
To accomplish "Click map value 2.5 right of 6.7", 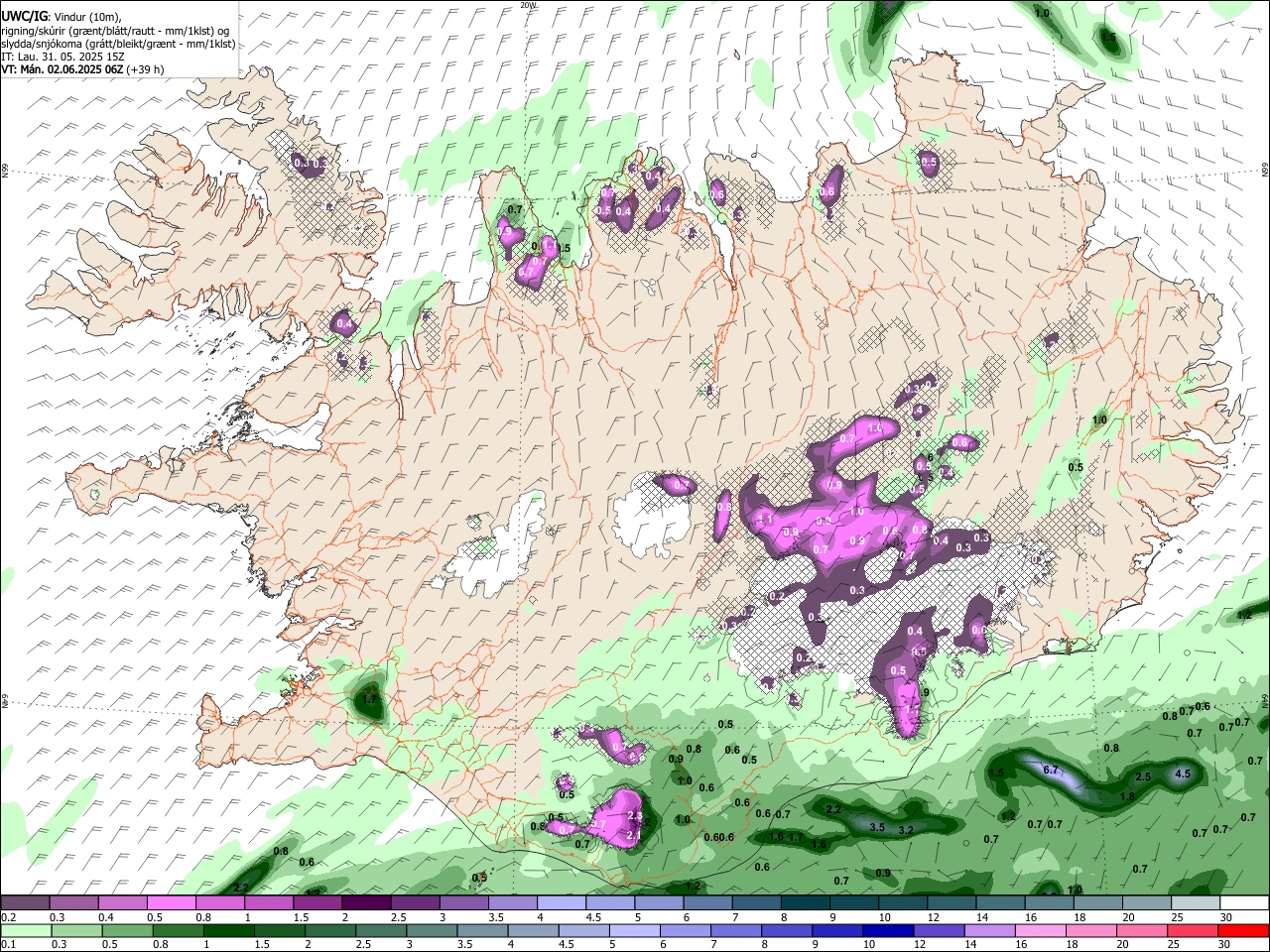I will pyautogui.click(x=1143, y=776).
